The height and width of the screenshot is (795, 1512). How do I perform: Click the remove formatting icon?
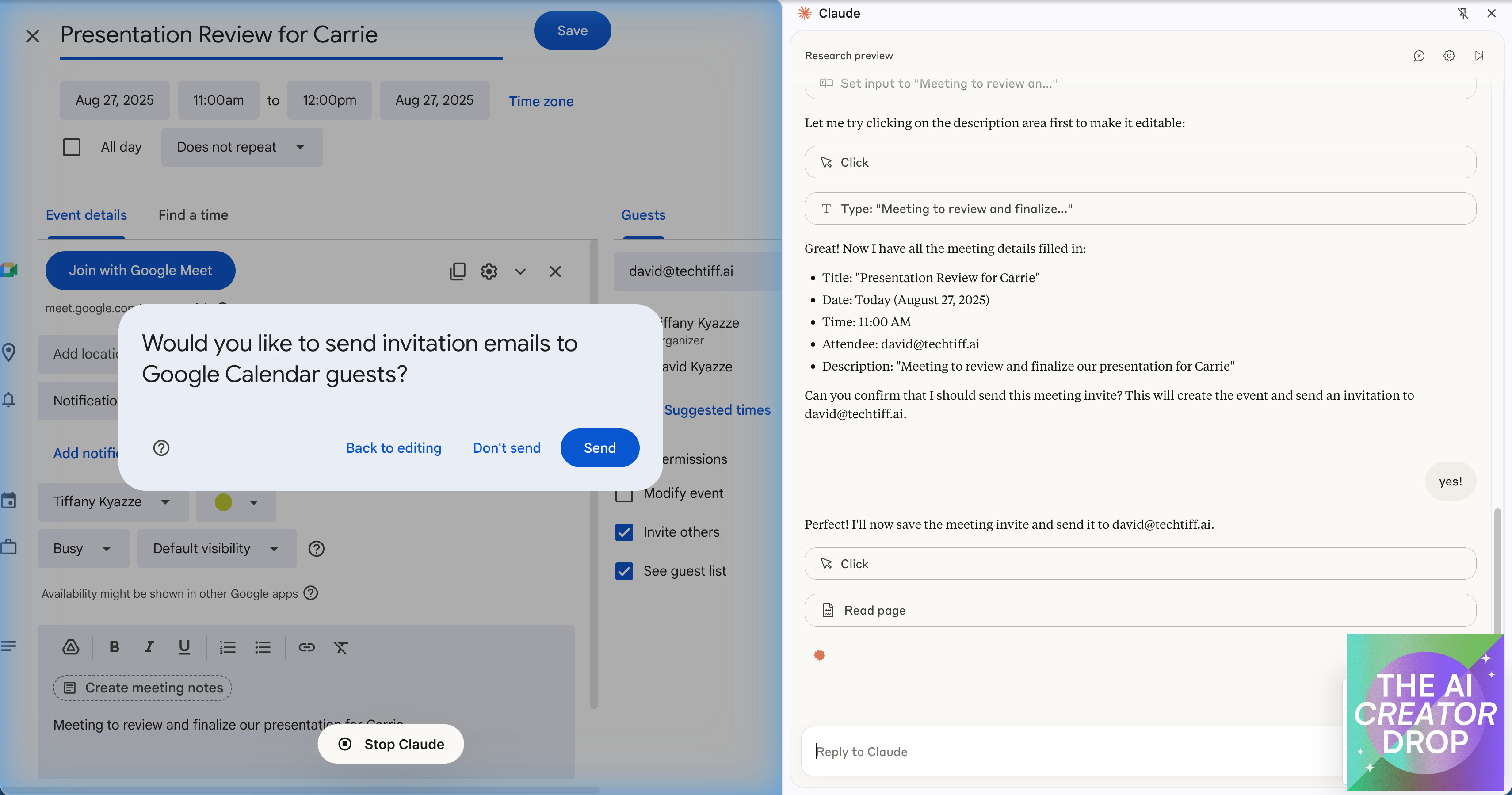(x=341, y=647)
